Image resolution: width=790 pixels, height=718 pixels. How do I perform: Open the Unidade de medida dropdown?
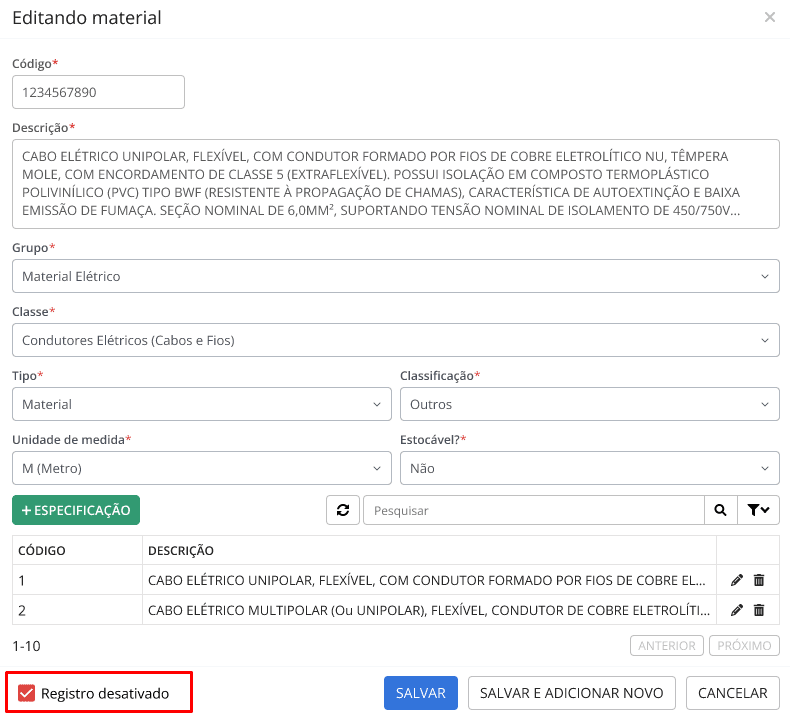click(x=201, y=468)
